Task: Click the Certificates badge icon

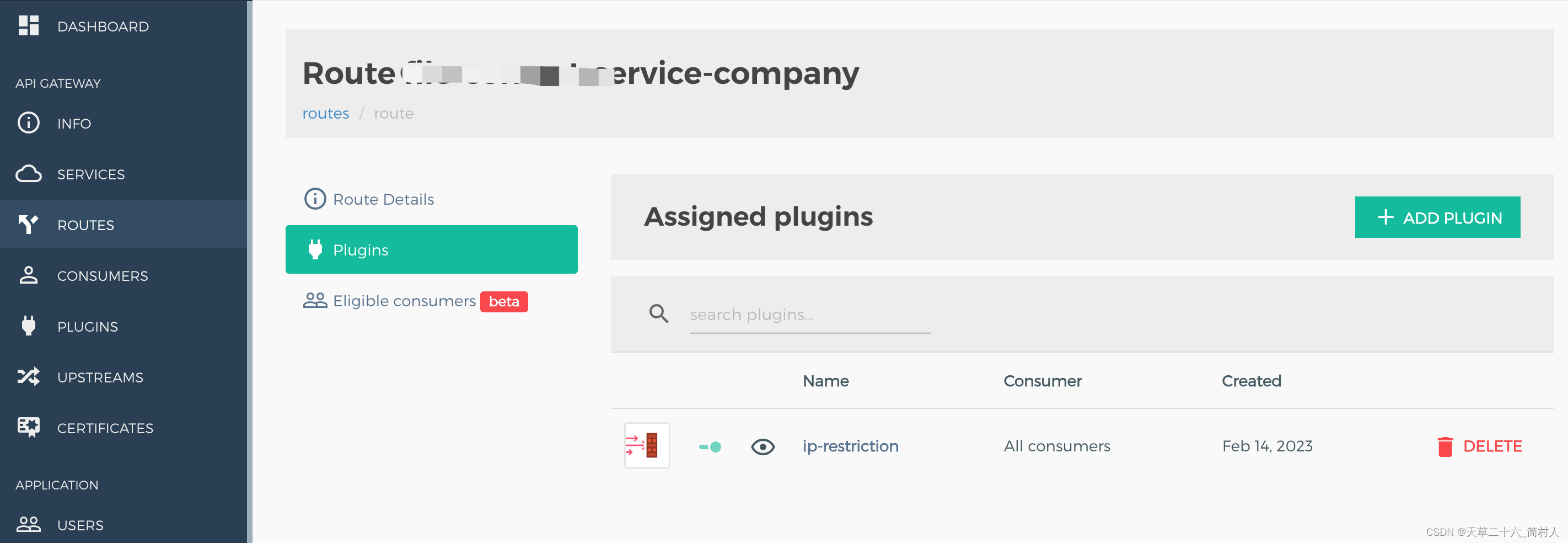Action: (29, 428)
